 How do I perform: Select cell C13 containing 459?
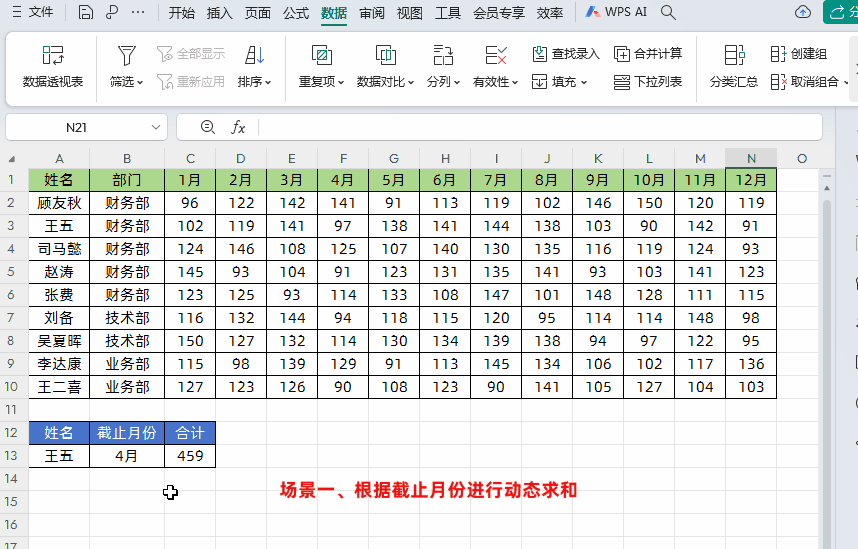(x=190, y=456)
